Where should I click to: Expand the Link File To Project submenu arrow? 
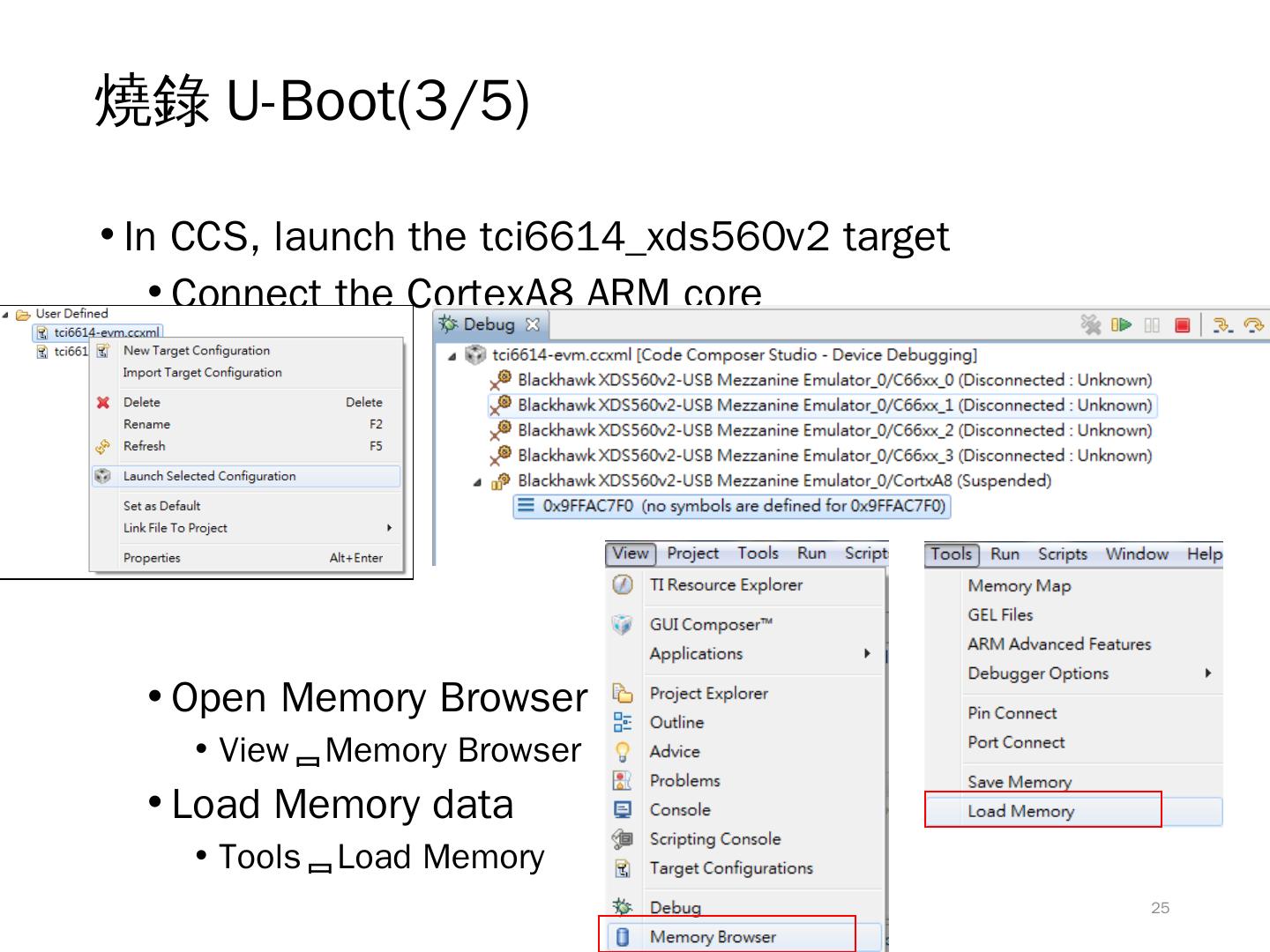(x=390, y=528)
